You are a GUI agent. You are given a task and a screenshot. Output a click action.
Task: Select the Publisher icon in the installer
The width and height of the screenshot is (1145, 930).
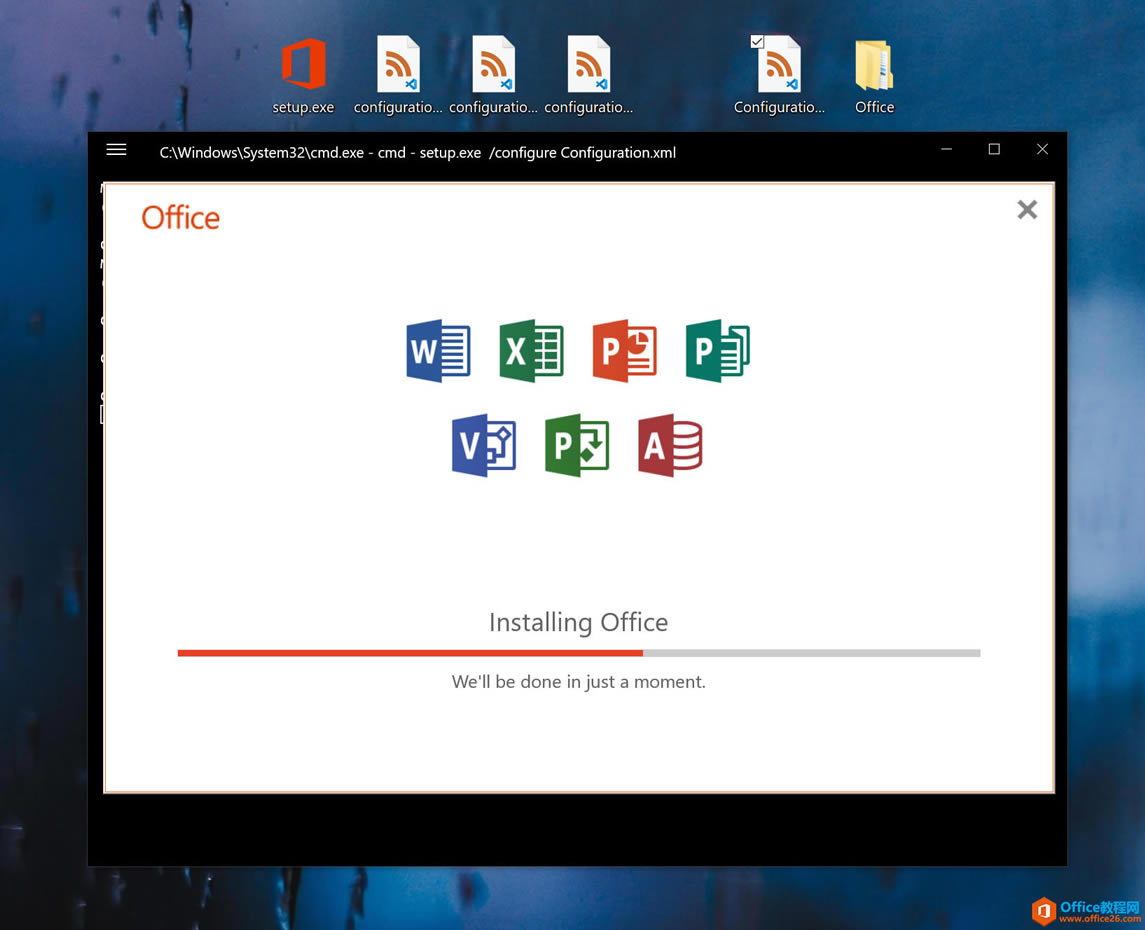[x=717, y=351]
